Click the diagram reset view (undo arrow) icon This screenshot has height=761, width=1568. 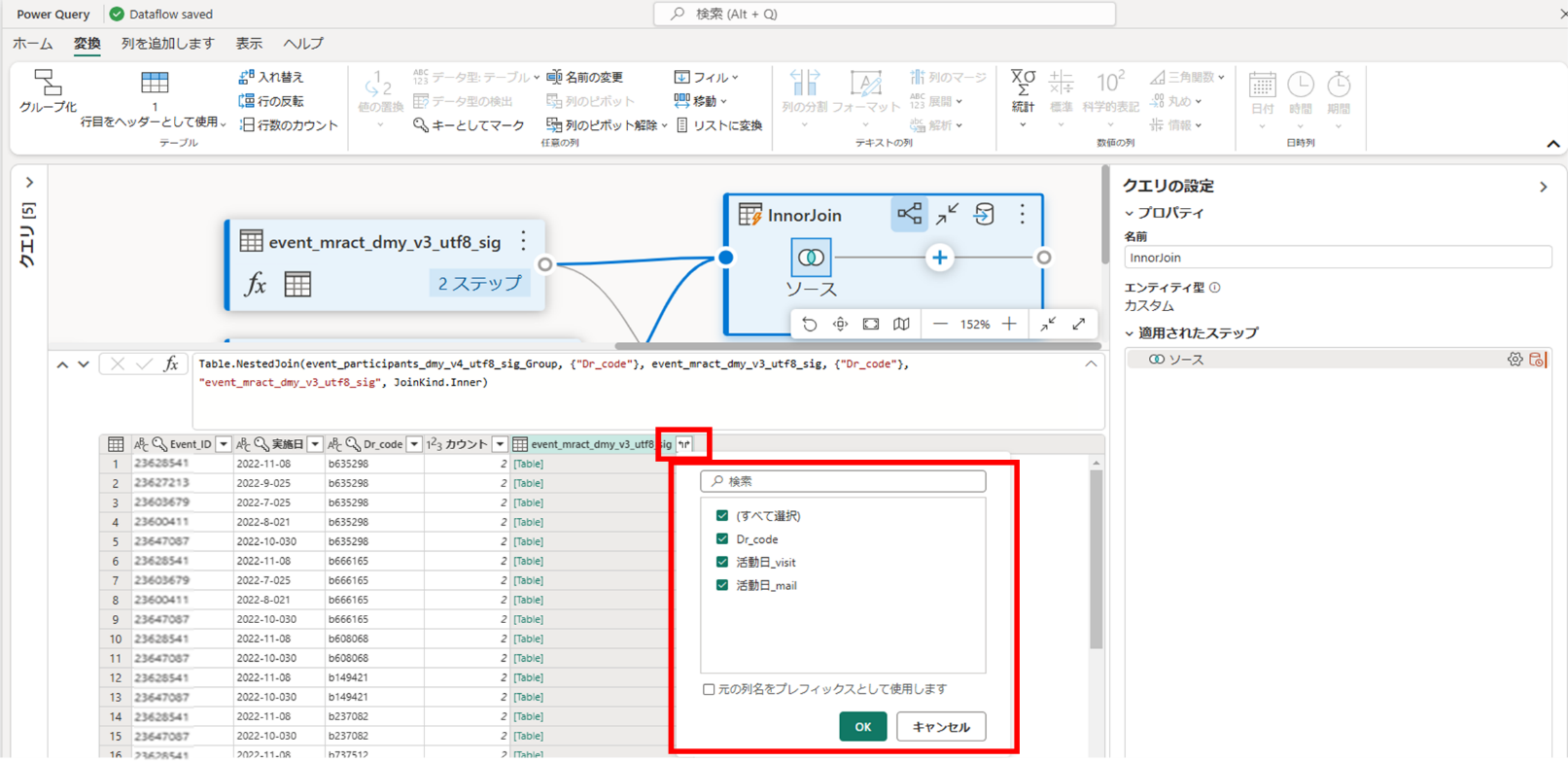click(810, 325)
